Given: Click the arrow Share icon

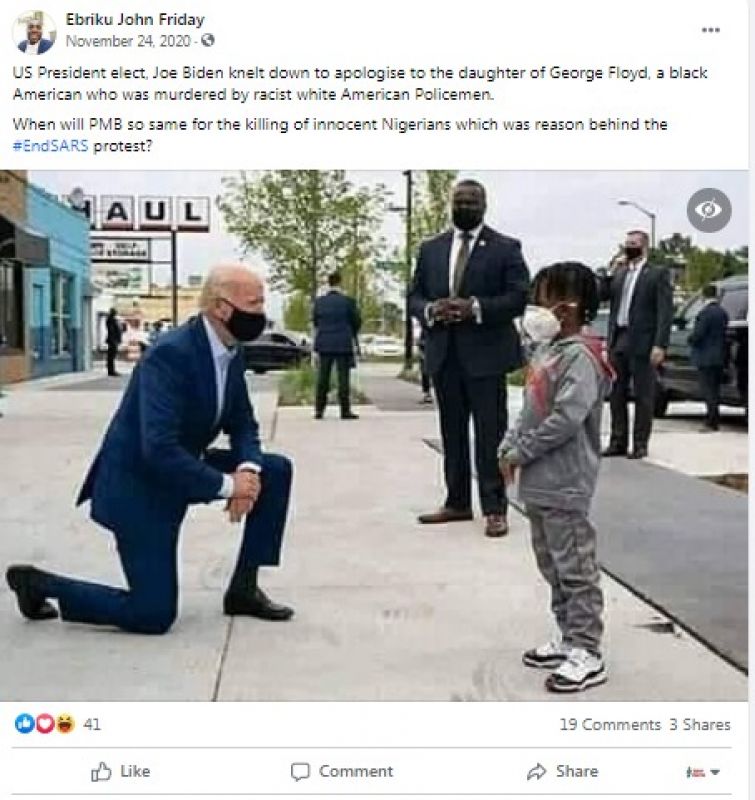Looking at the screenshot, I should pyautogui.click(x=537, y=771).
